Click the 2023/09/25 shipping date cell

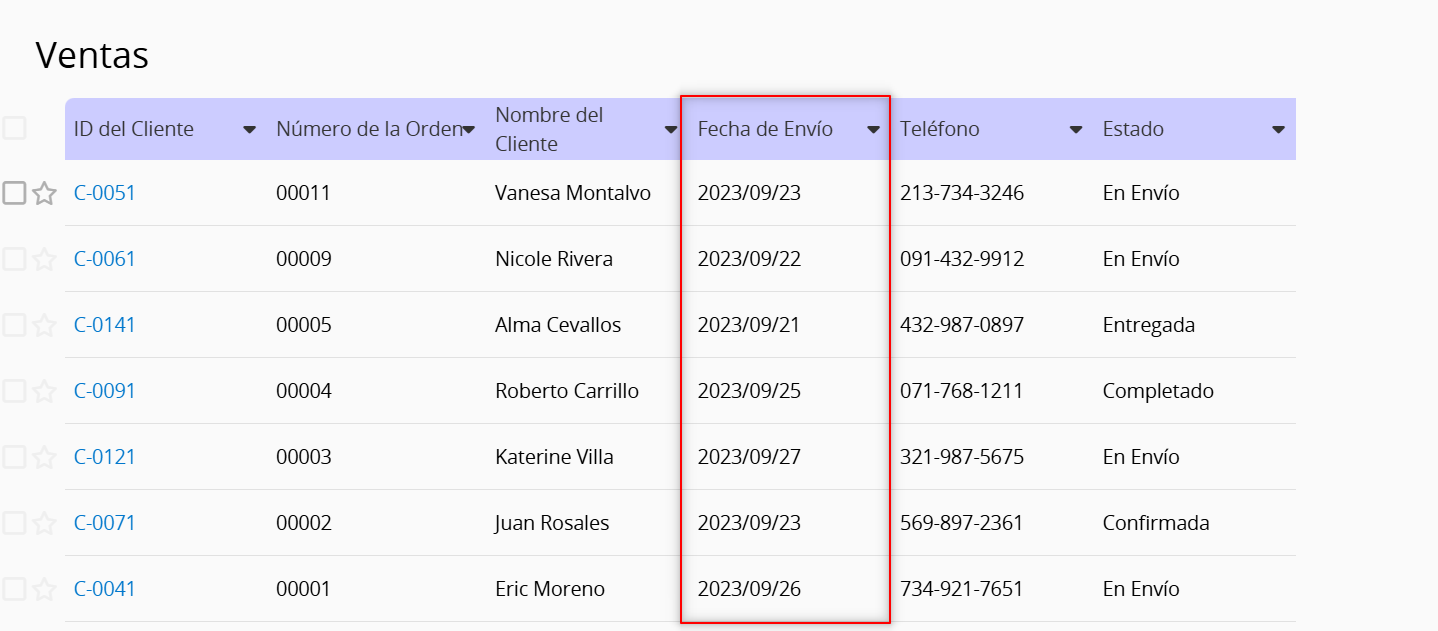[x=749, y=391]
